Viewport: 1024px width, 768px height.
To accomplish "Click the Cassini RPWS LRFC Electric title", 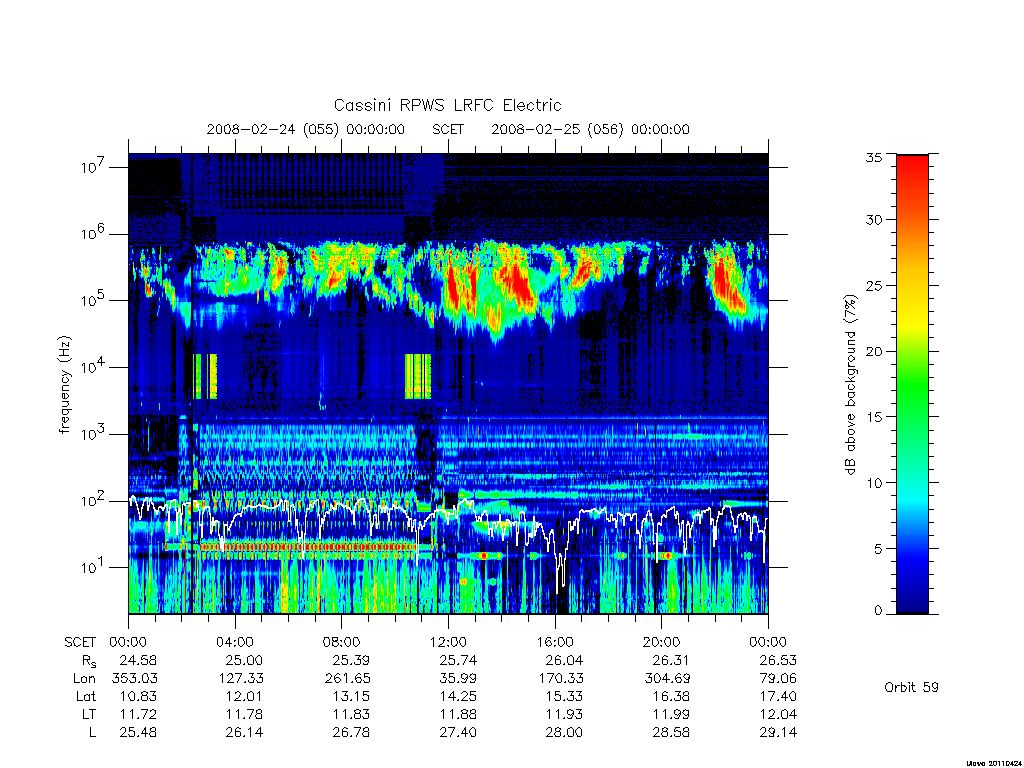I will pos(447,105).
